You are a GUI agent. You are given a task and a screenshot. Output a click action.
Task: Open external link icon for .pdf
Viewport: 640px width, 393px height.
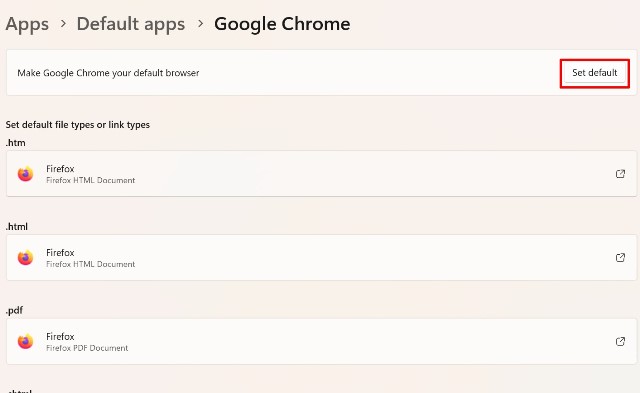pyautogui.click(x=620, y=342)
